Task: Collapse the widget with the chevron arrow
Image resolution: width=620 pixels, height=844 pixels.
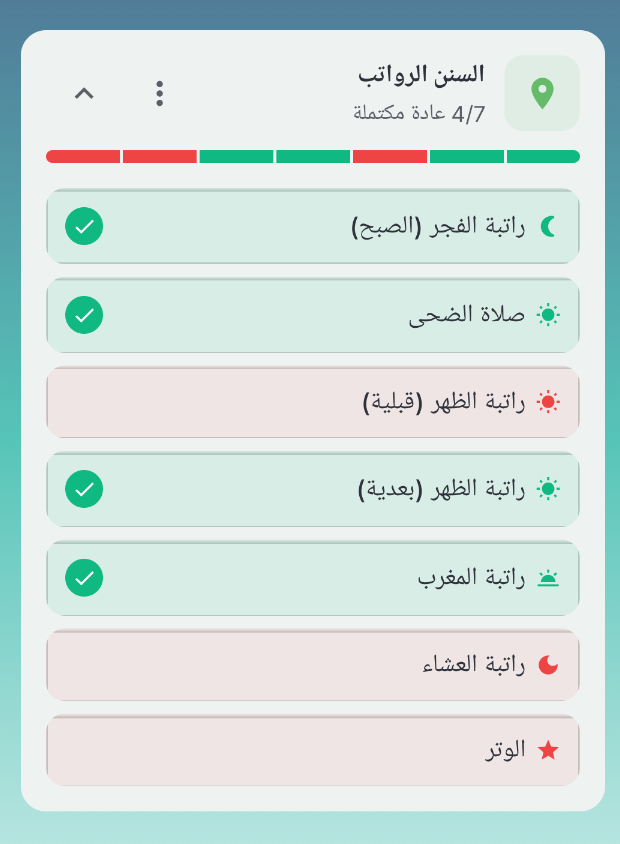Action: [x=84, y=94]
